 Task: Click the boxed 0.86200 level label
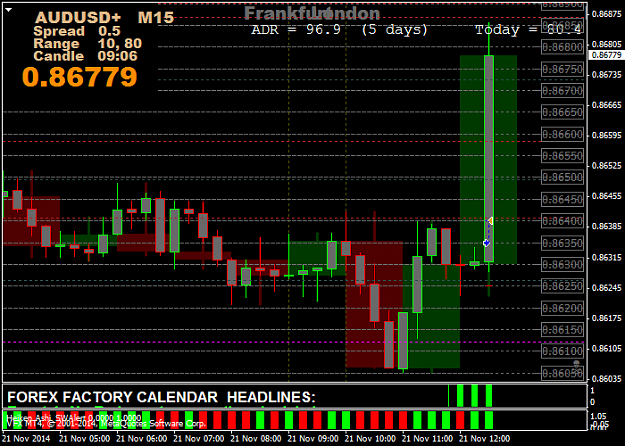(562, 308)
